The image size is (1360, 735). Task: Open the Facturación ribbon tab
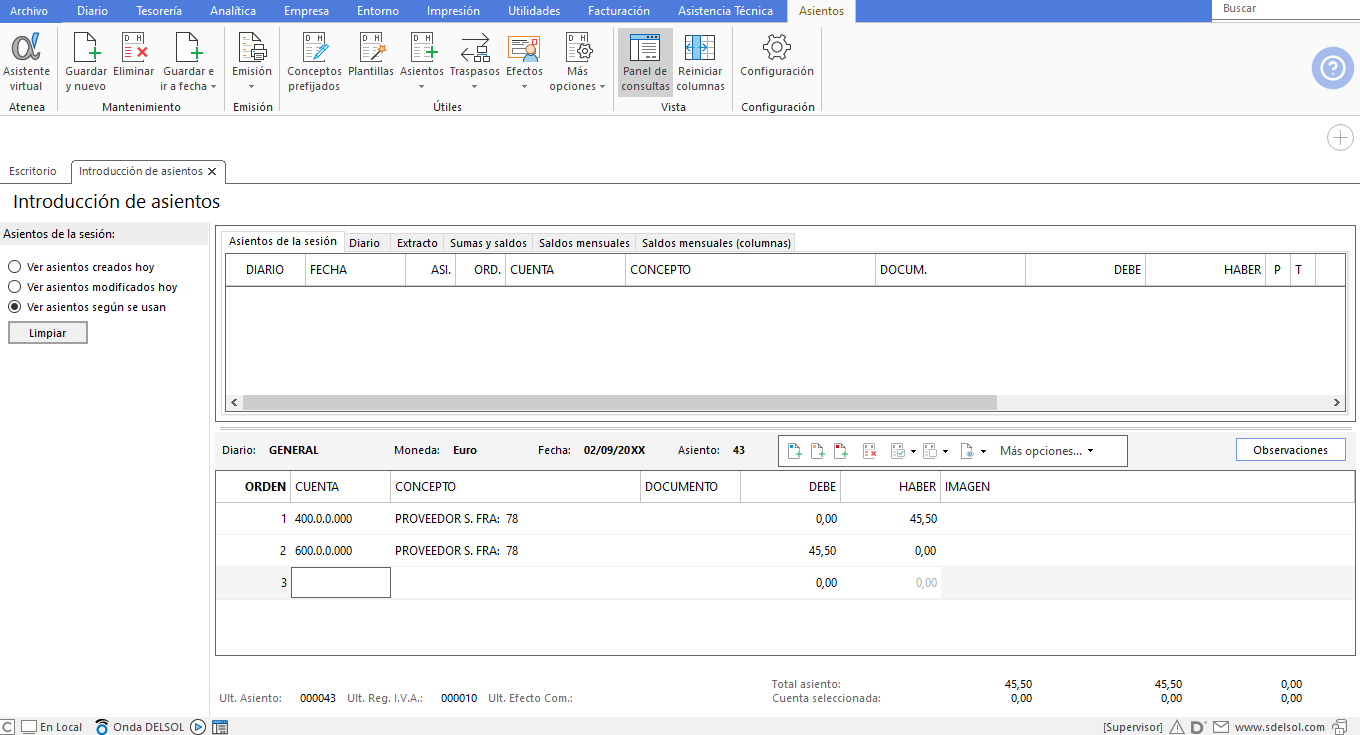point(618,11)
